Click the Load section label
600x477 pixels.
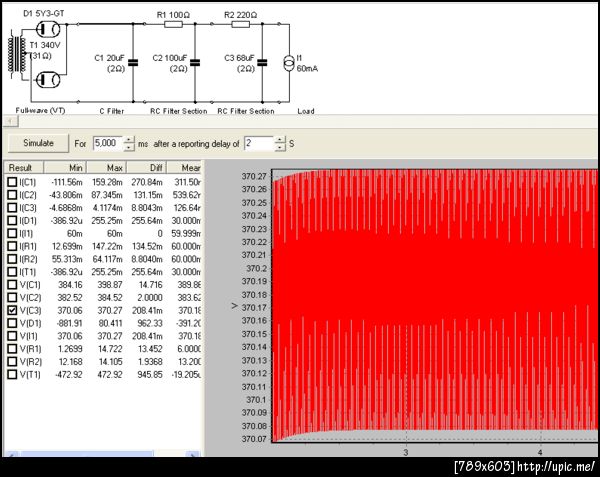[306, 111]
